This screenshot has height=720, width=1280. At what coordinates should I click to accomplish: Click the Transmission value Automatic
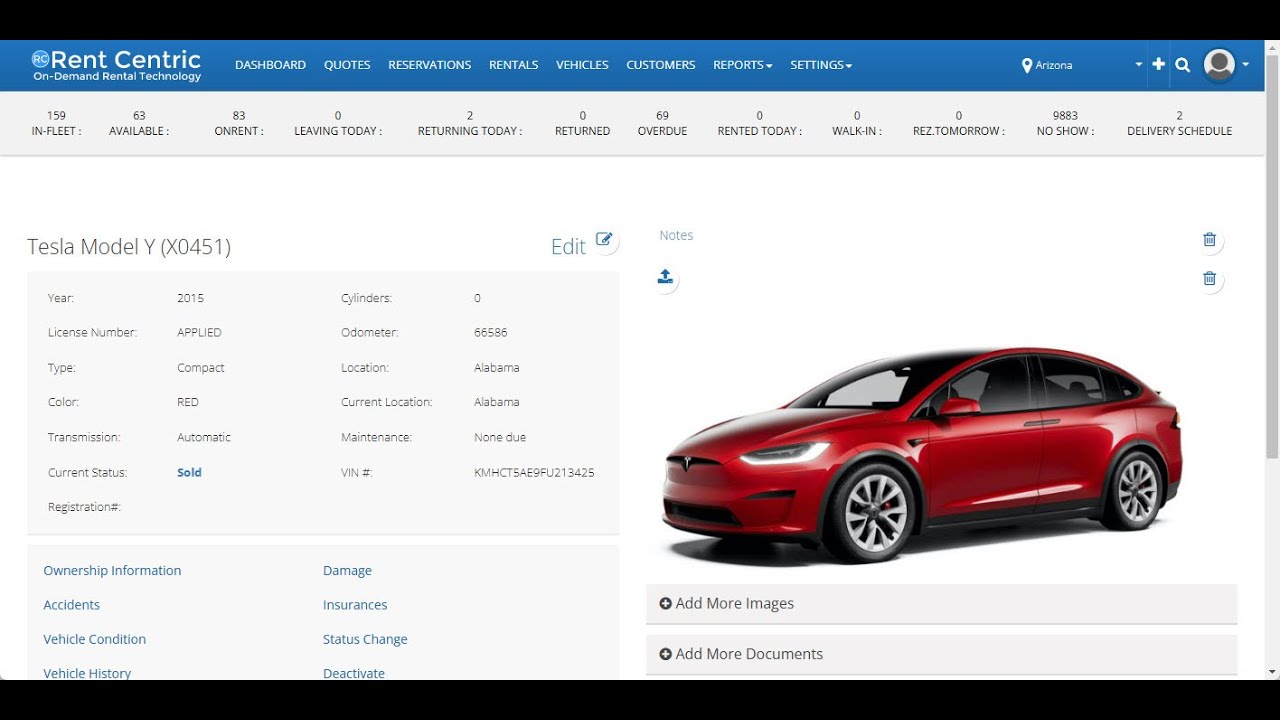click(x=204, y=438)
